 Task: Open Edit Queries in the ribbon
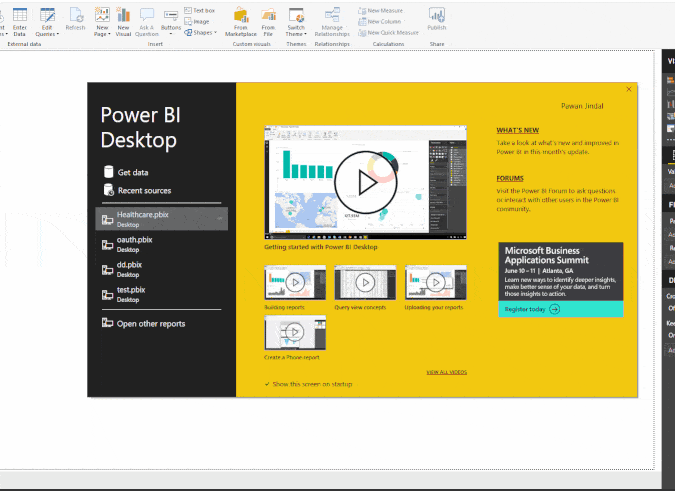(47, 22)
